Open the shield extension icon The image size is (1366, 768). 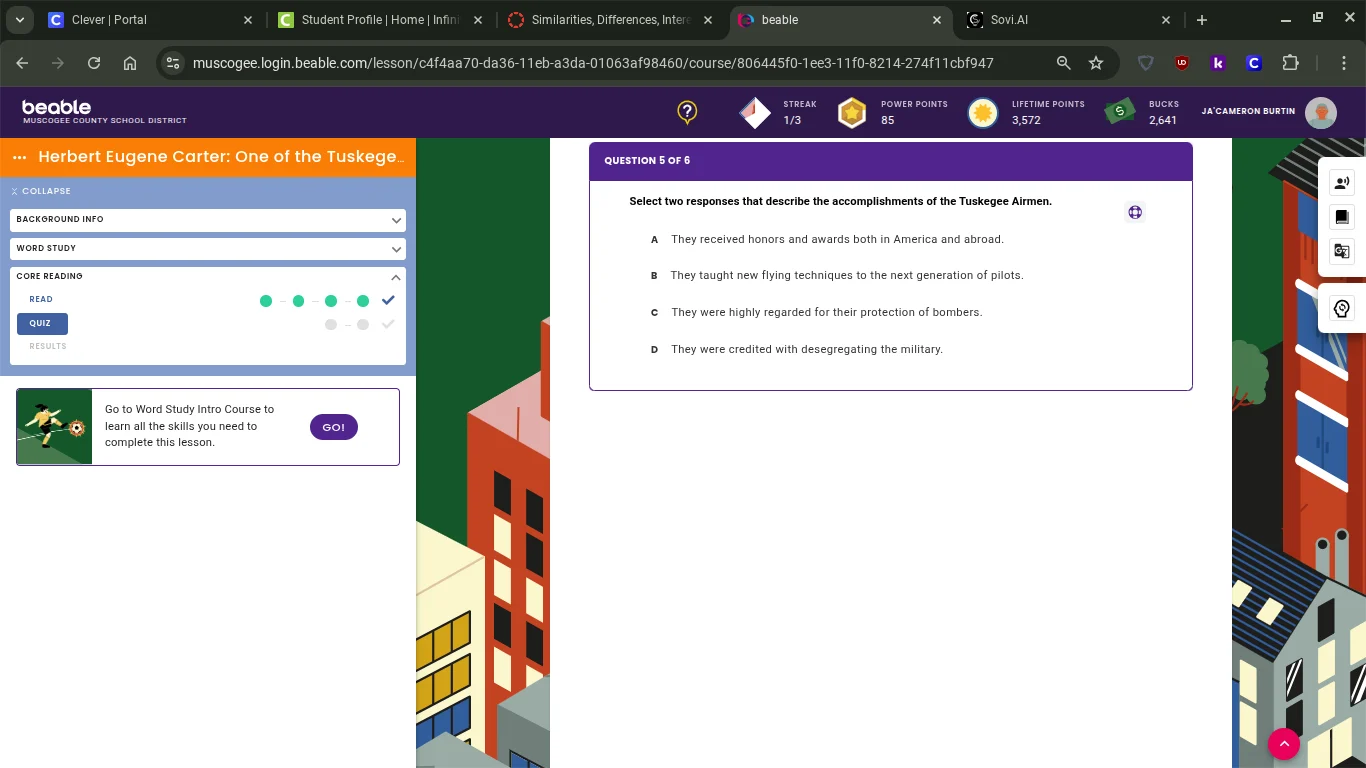click(x=1146, y=63)
